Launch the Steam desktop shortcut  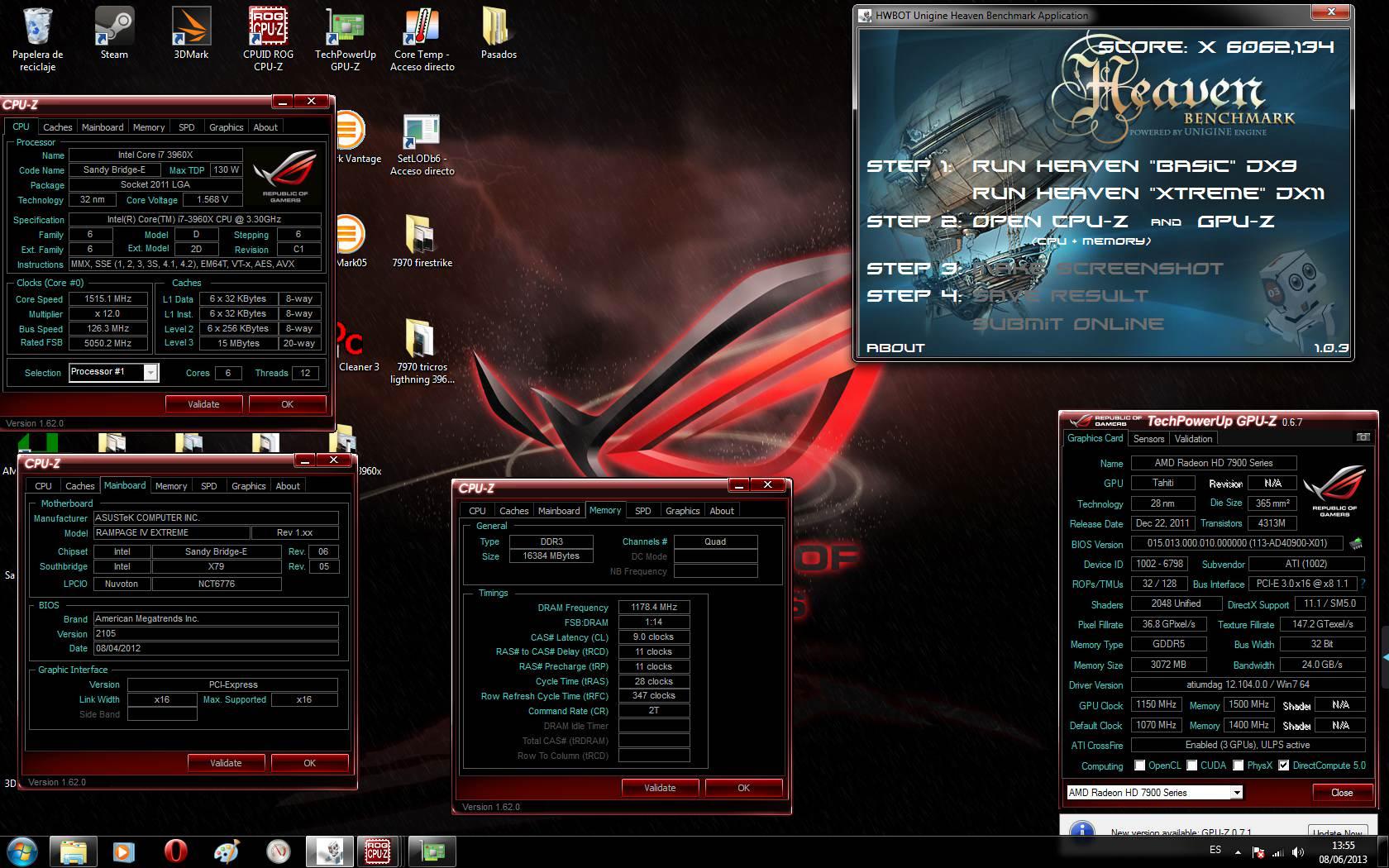(x=114, y=33)
